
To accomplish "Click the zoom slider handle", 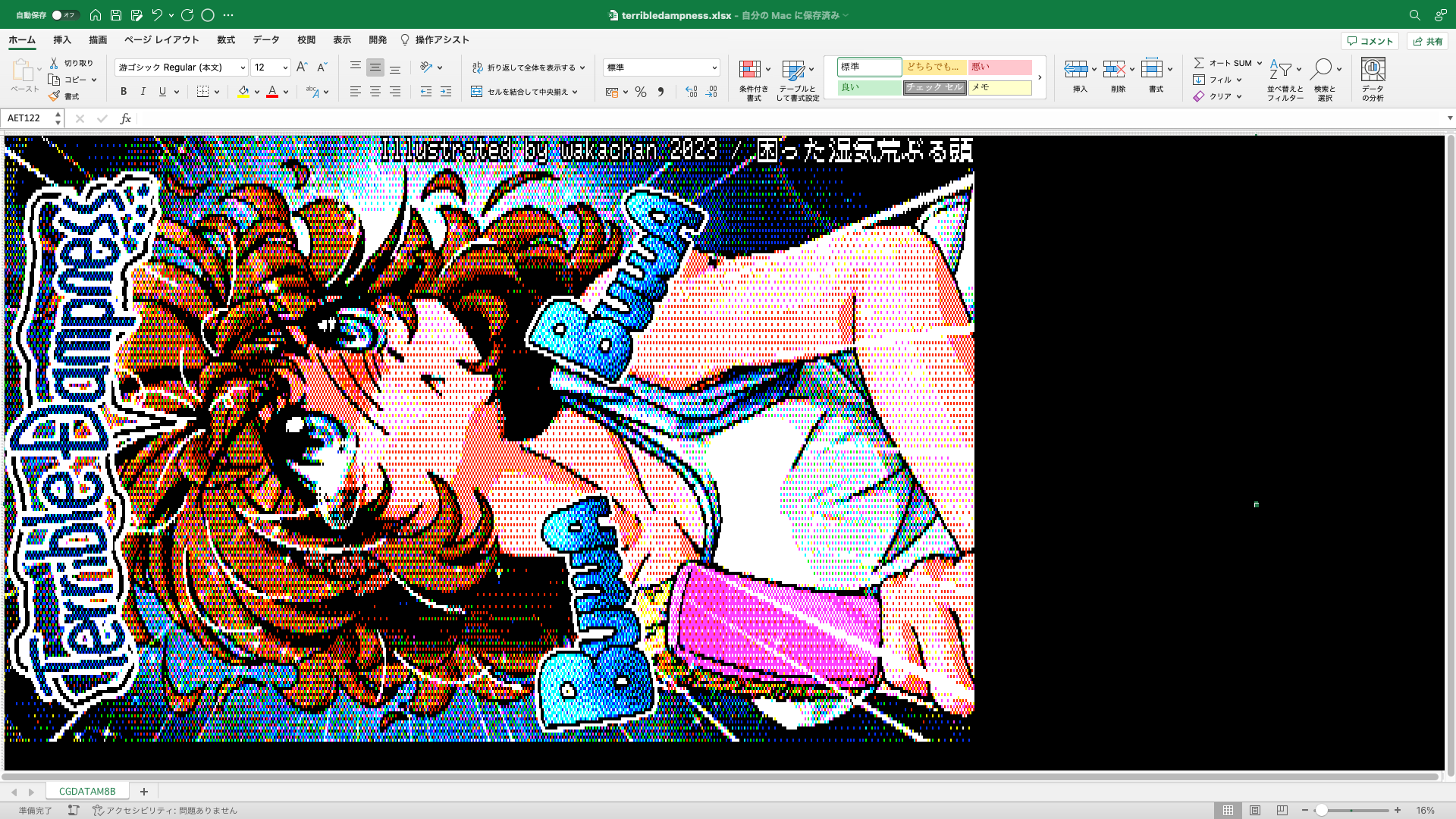I will (x=1321, y=810).
